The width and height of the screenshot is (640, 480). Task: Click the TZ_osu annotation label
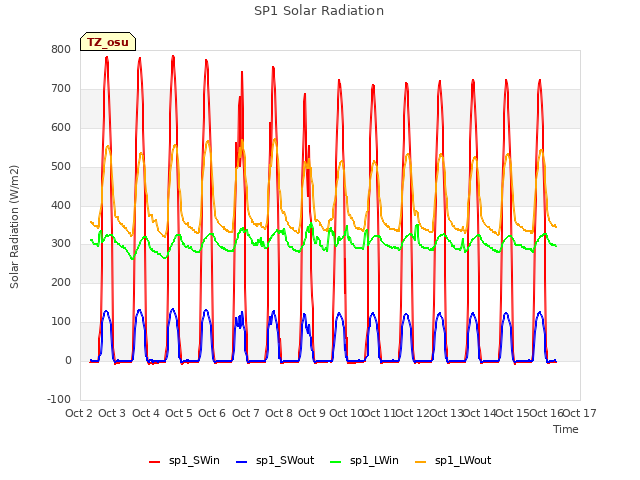click(x=108, y=42)
